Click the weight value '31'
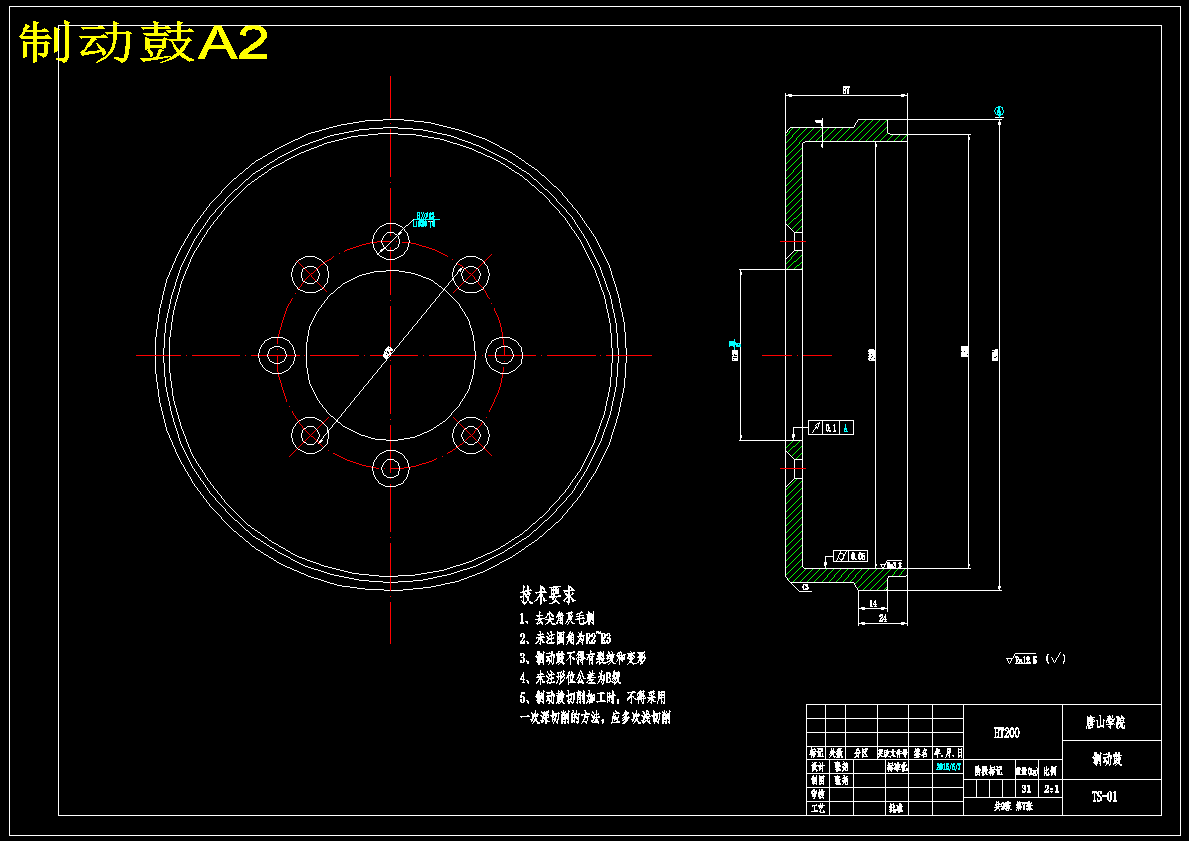Viewport: 1189px width, 841px height. coord(1027,789)
